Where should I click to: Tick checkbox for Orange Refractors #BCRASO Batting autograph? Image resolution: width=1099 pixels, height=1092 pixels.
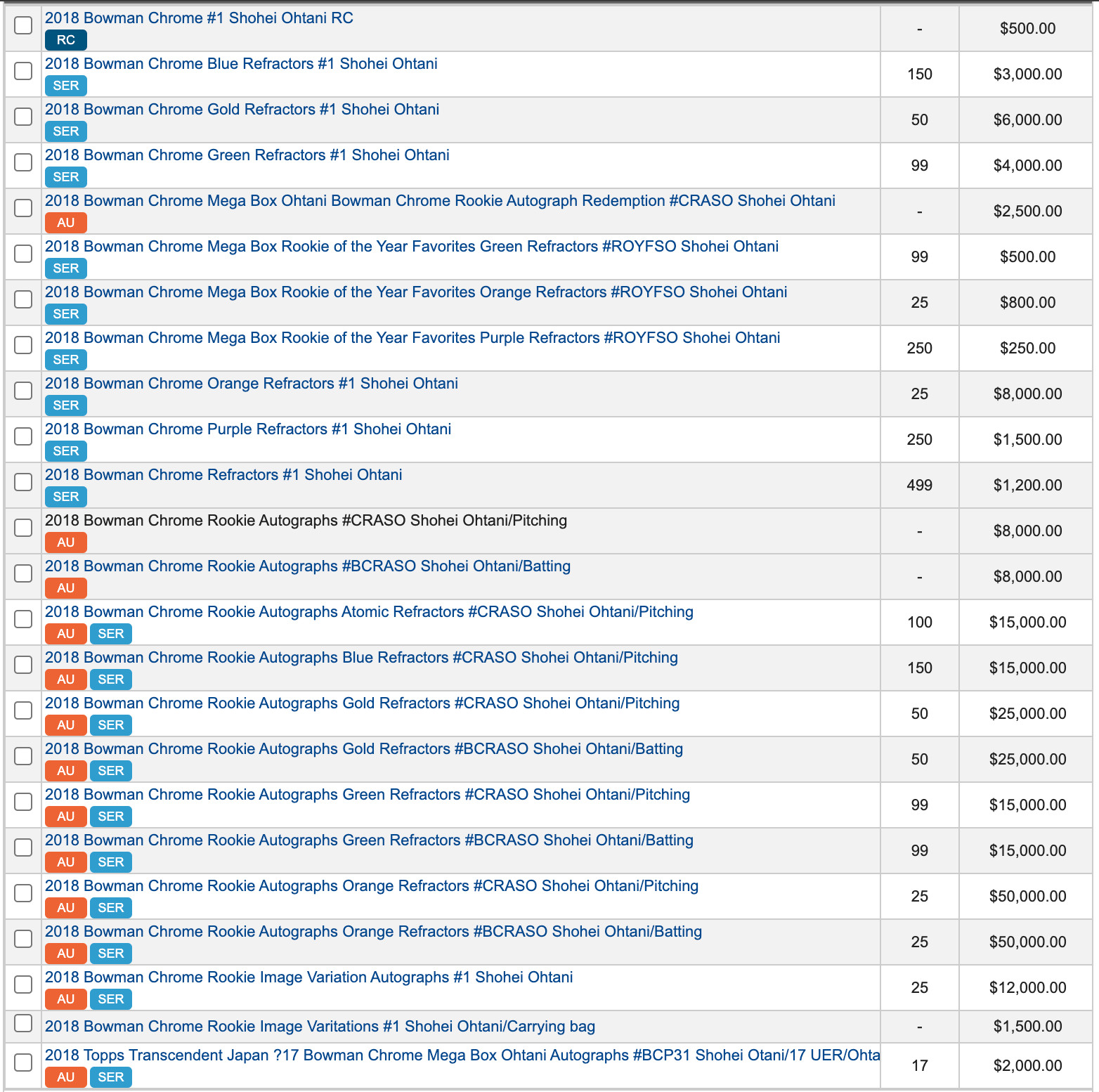tap(23, 939)
